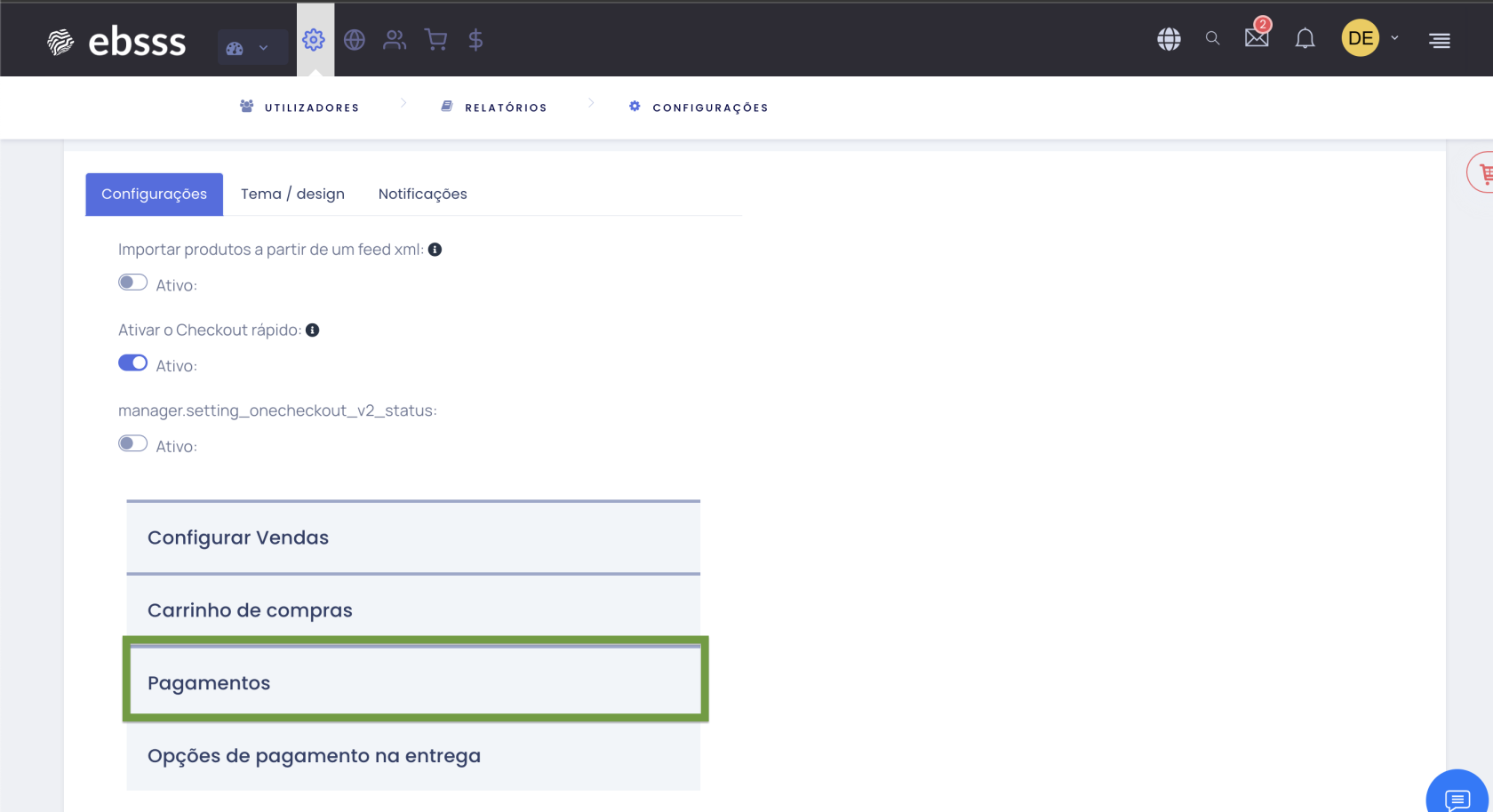
Task: Toggle xml feed import Ativo switch
Action: [x=133, y=283]
